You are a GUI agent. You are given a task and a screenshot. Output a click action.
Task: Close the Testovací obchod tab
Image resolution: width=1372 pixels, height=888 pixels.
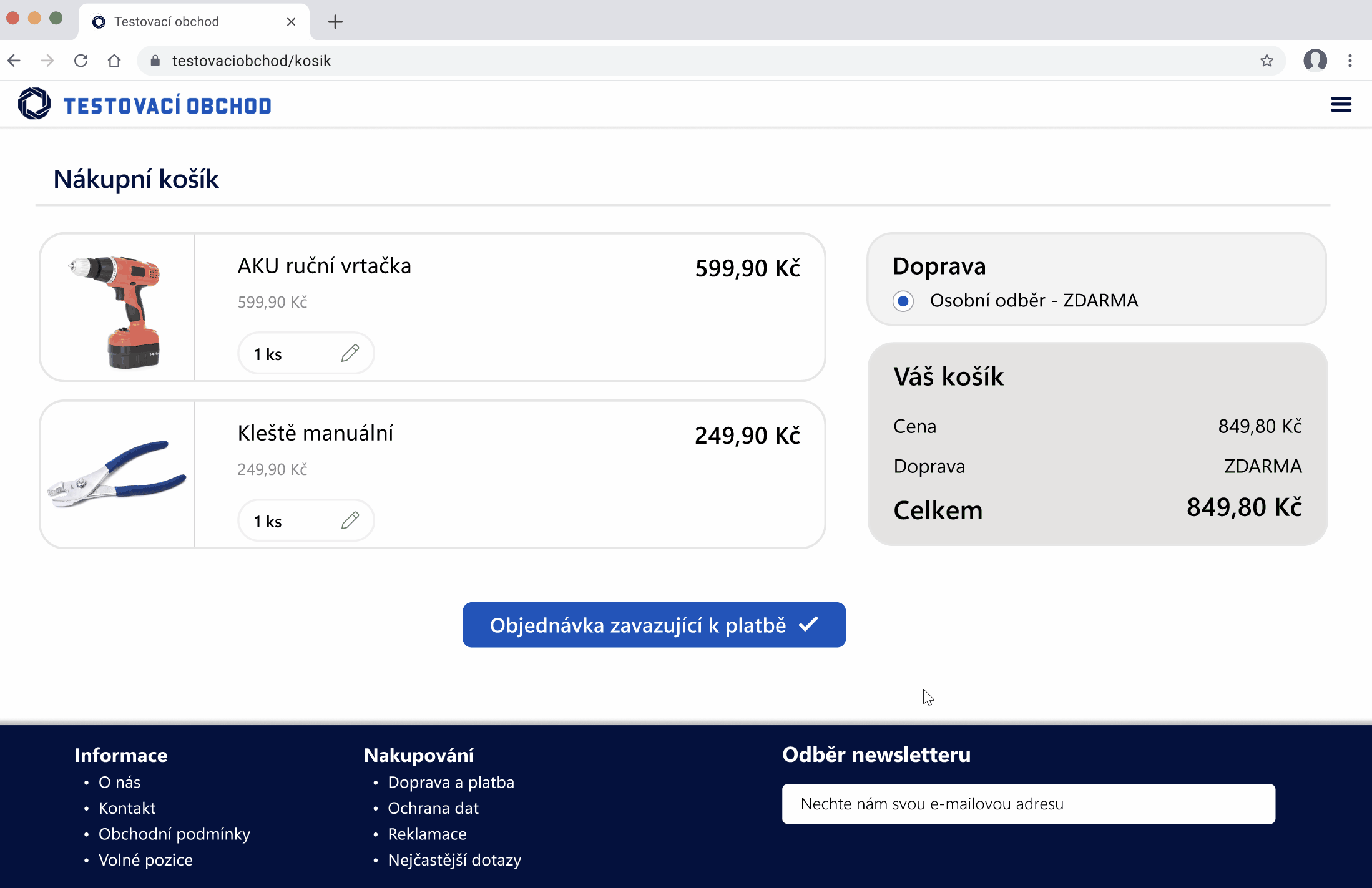click(291, 22)
